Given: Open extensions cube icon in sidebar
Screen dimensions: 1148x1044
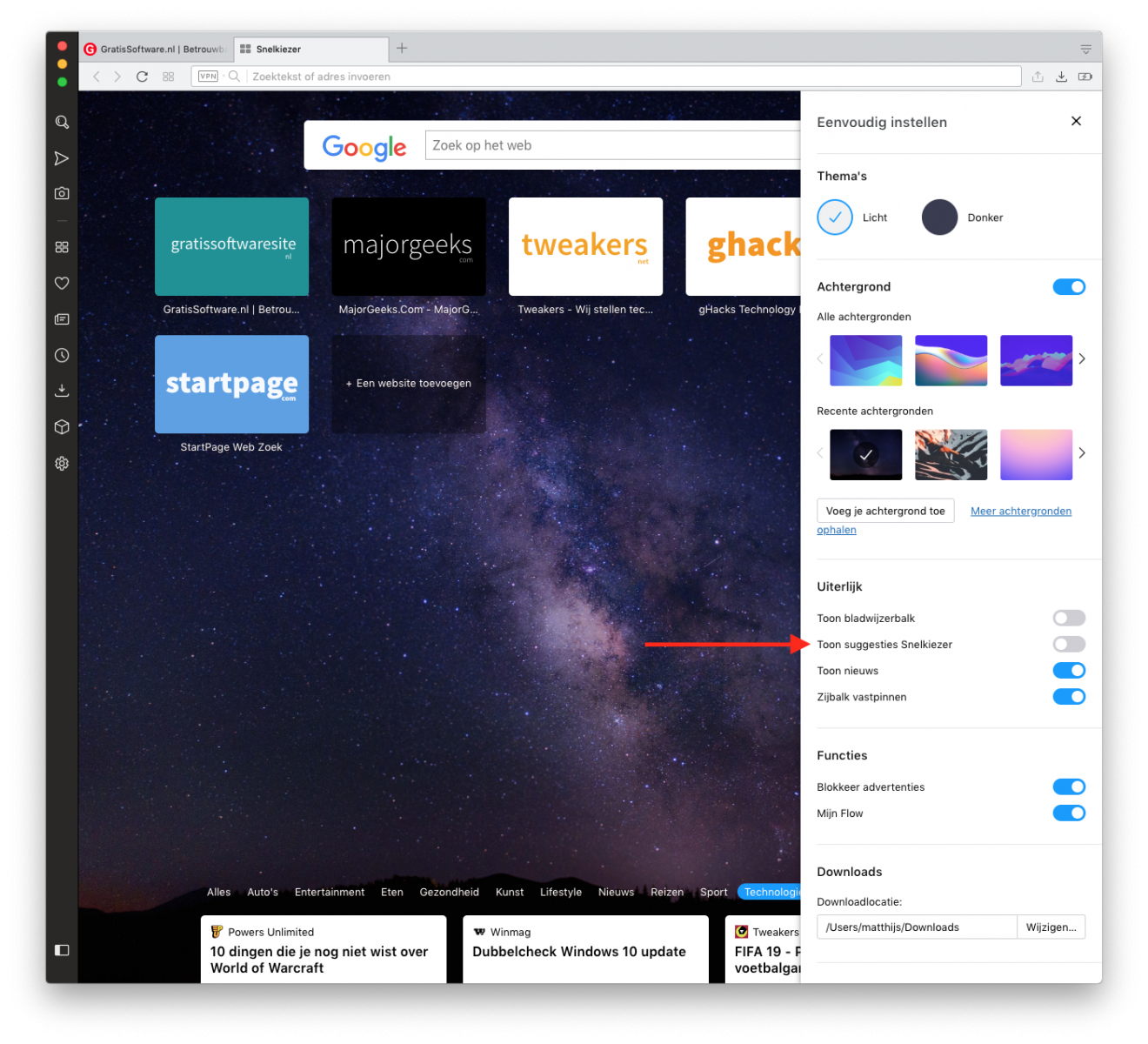Looking at the screenshot, I should pos(62,427).
